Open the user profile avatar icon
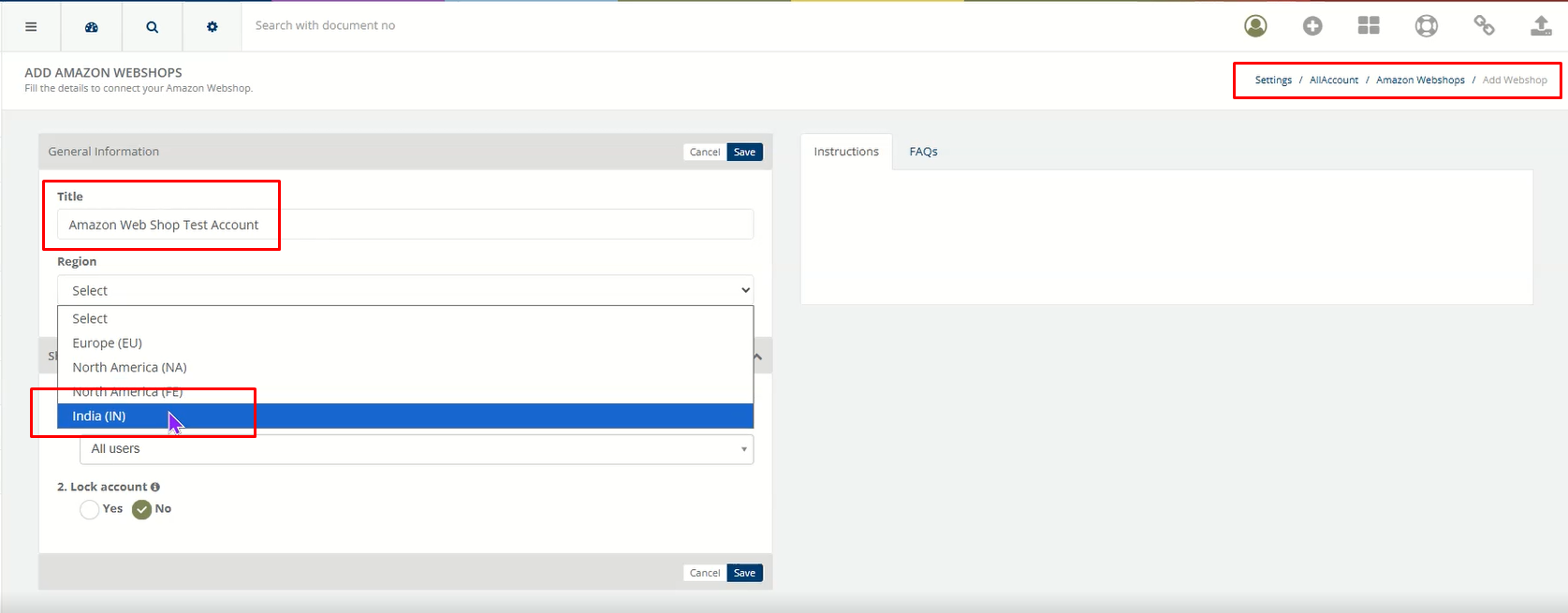Viewport: 1568px width, 613px height. click(x=1255, y=26)
